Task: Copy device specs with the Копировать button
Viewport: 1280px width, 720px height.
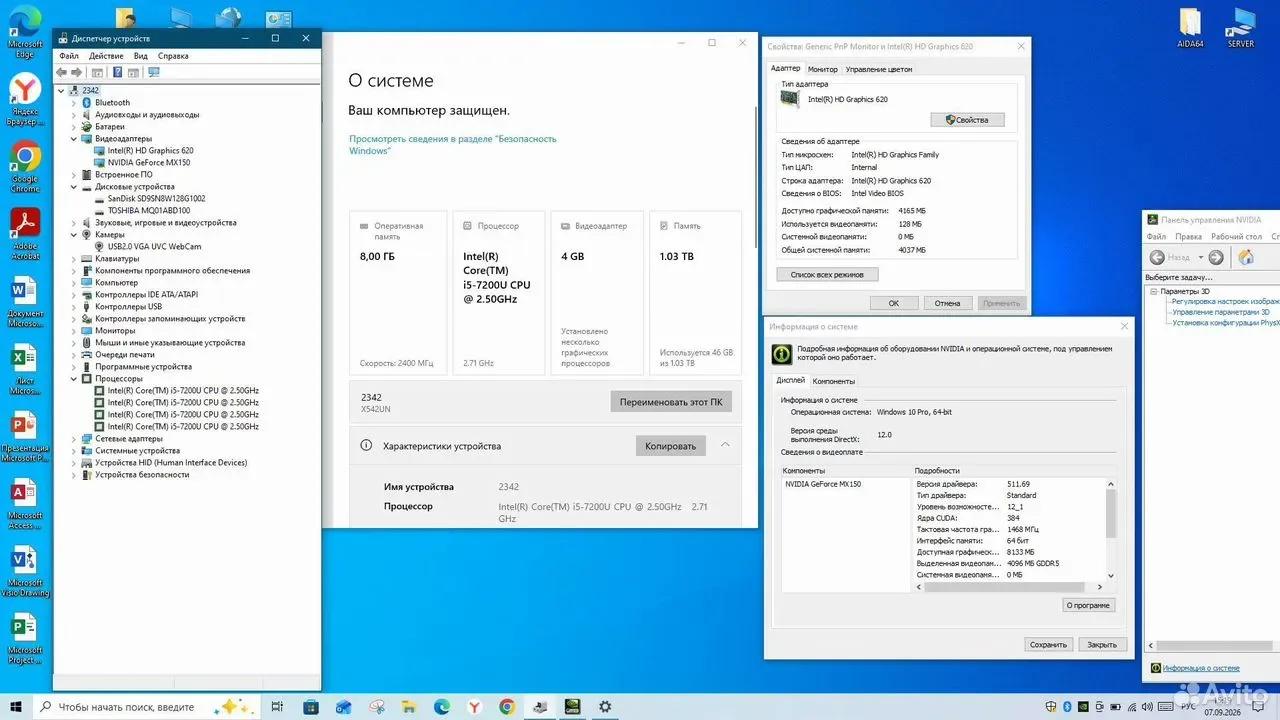Action: tap(670, 446)
